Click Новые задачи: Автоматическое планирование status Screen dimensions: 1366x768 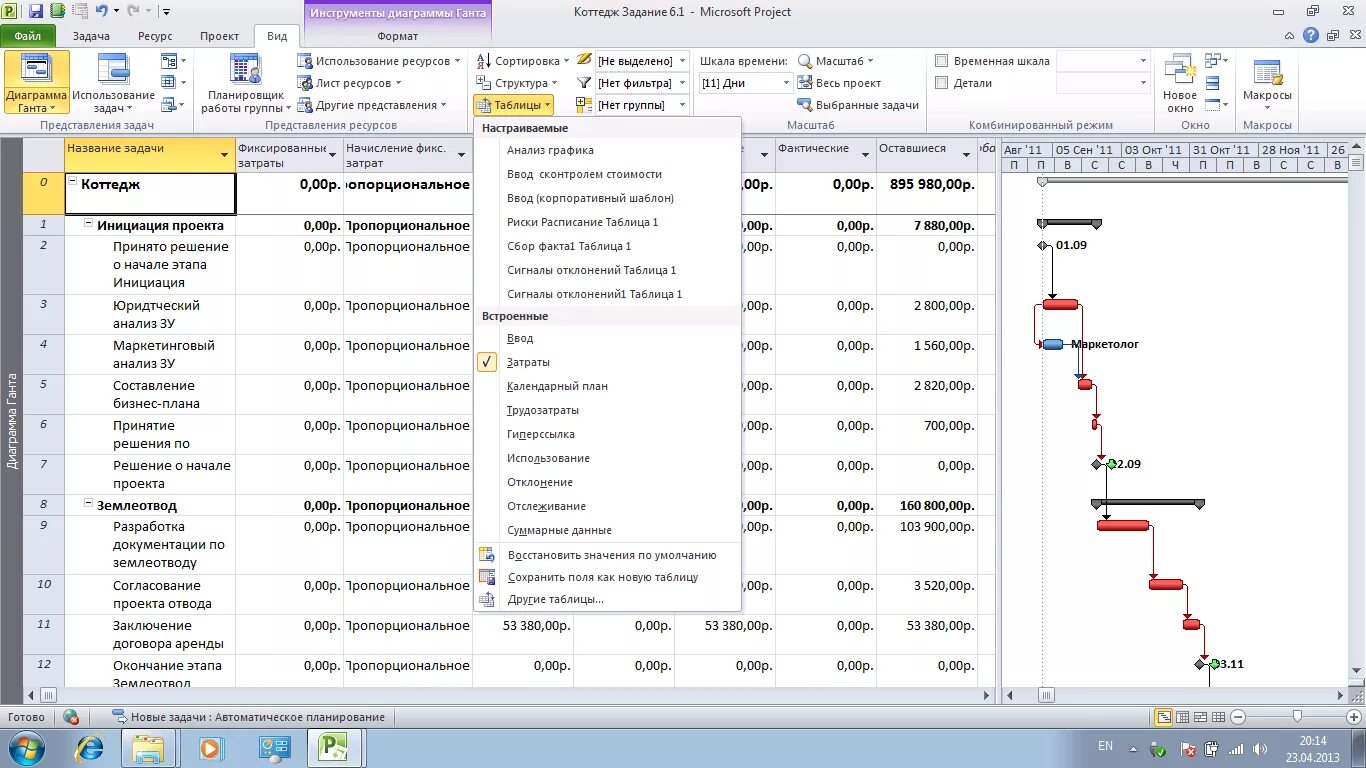pyautogui.click(x=248, y=717)
